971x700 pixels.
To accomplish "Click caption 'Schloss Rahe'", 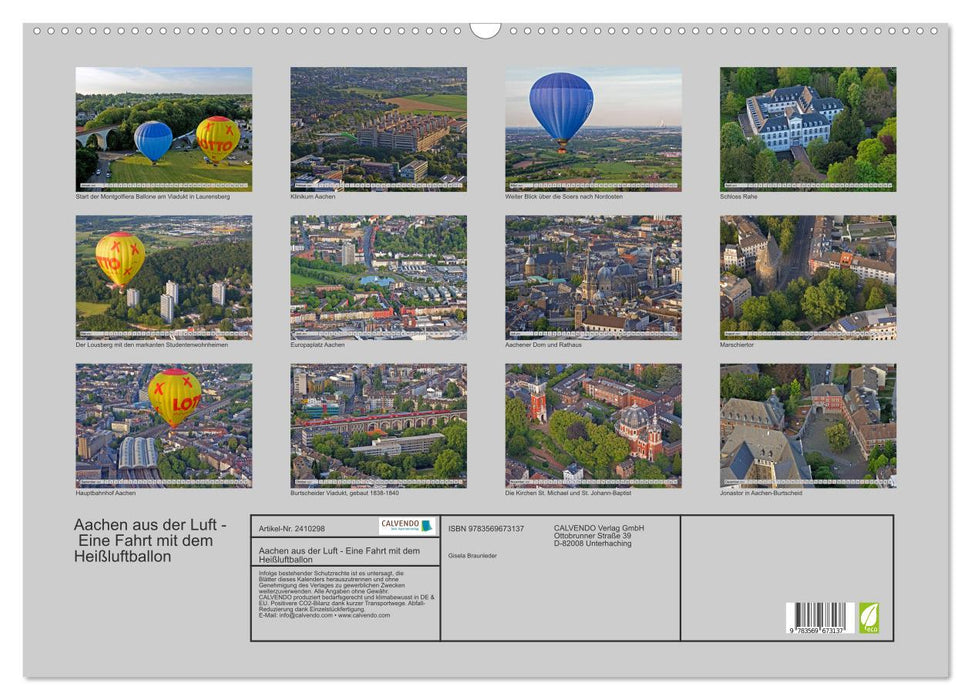I will click(738, 196).
